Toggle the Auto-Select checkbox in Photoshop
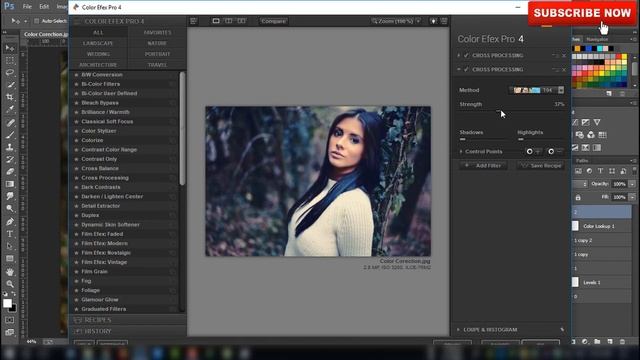Image resolution: width=640 pixels, height=360 pixels. coord(36,21)
